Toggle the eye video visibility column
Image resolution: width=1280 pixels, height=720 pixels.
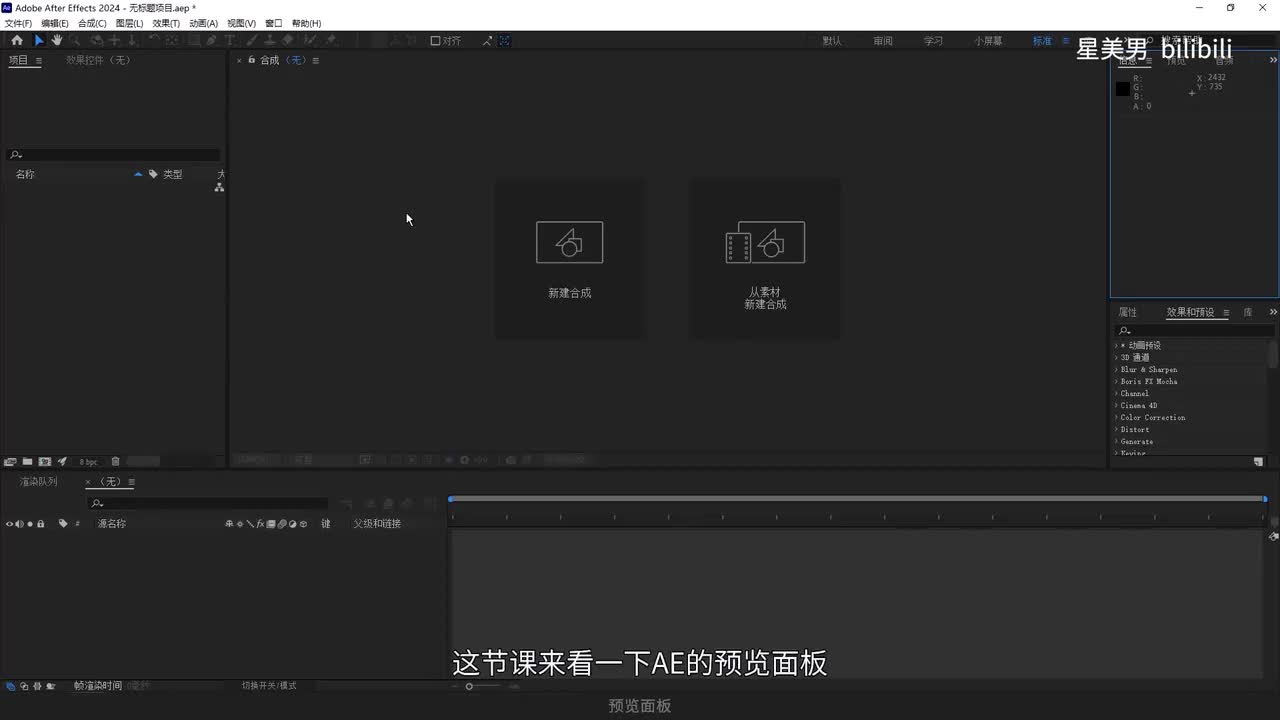pos(10,524)
